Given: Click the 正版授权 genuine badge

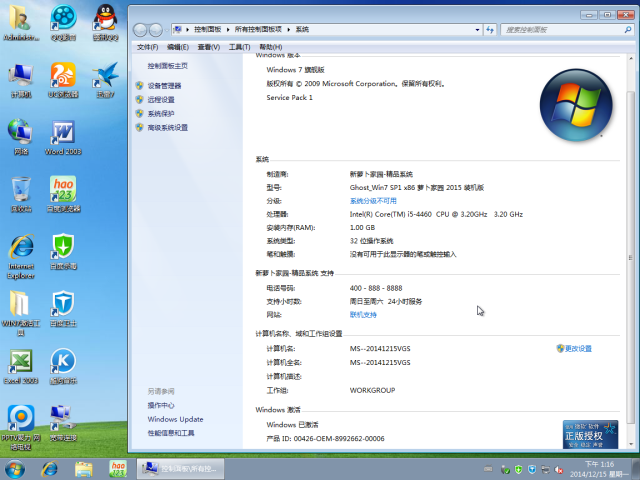Looking at the screenshot, I should pyautogui.click(x=590, y=435).
